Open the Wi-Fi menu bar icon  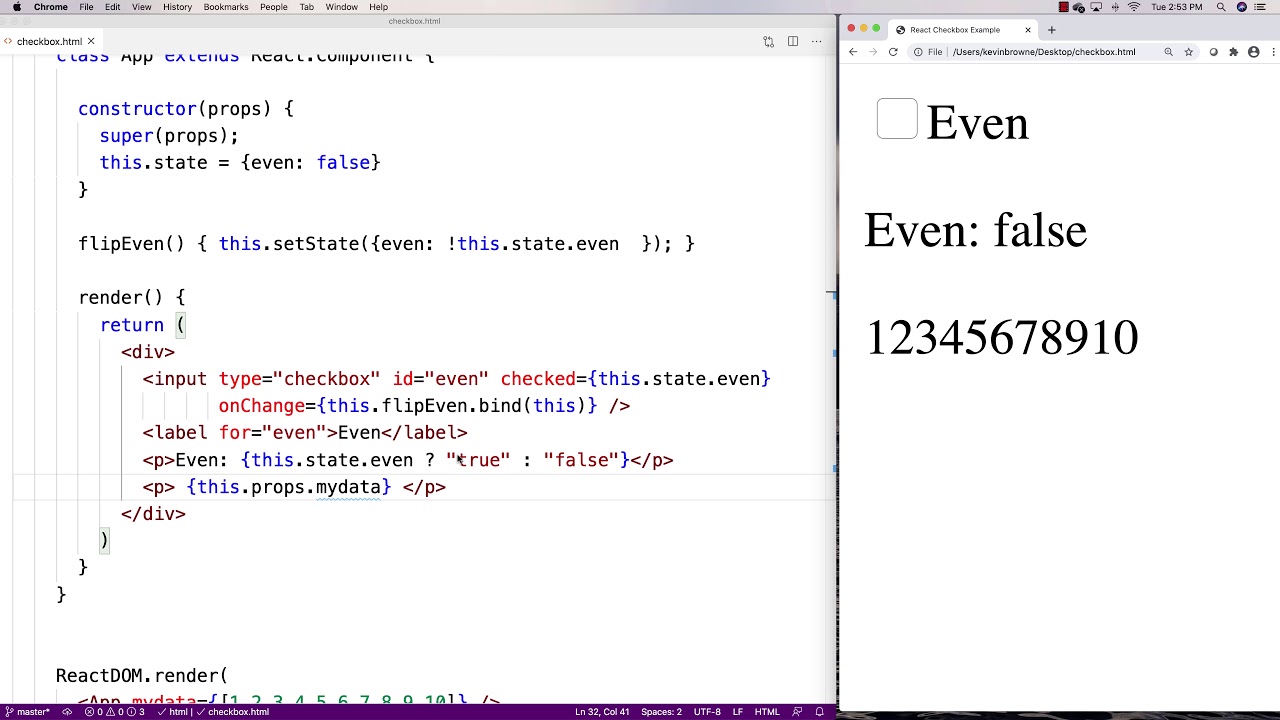point(1133,7)
